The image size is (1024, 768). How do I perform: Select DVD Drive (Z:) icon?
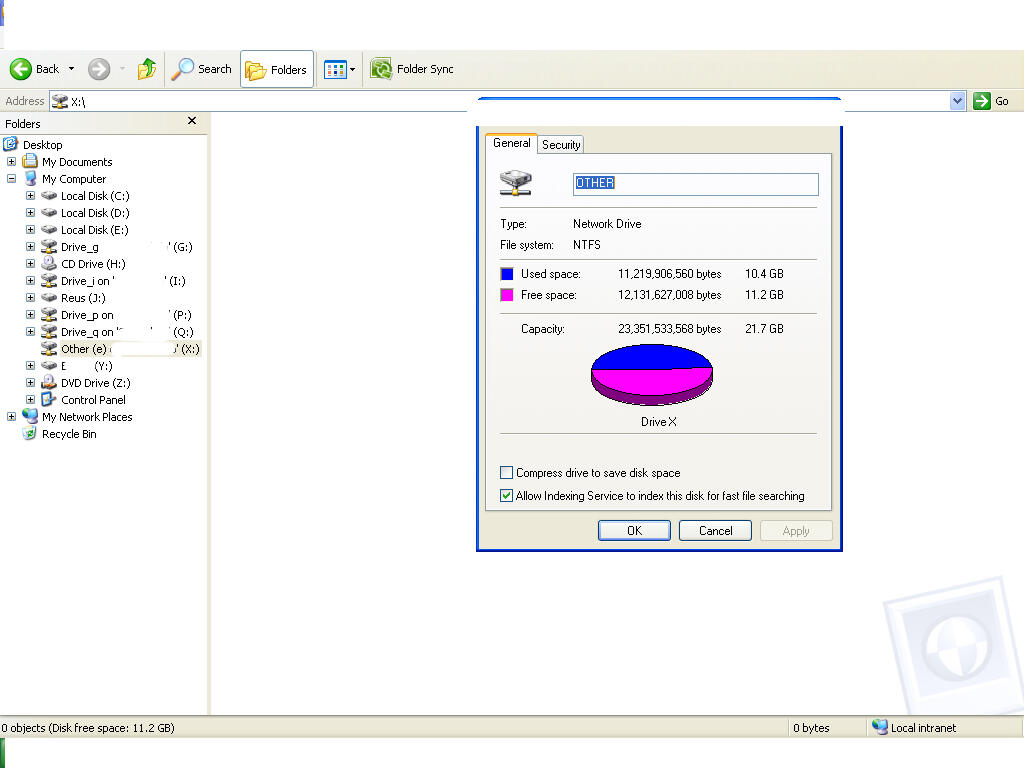(x=49, y=382)
